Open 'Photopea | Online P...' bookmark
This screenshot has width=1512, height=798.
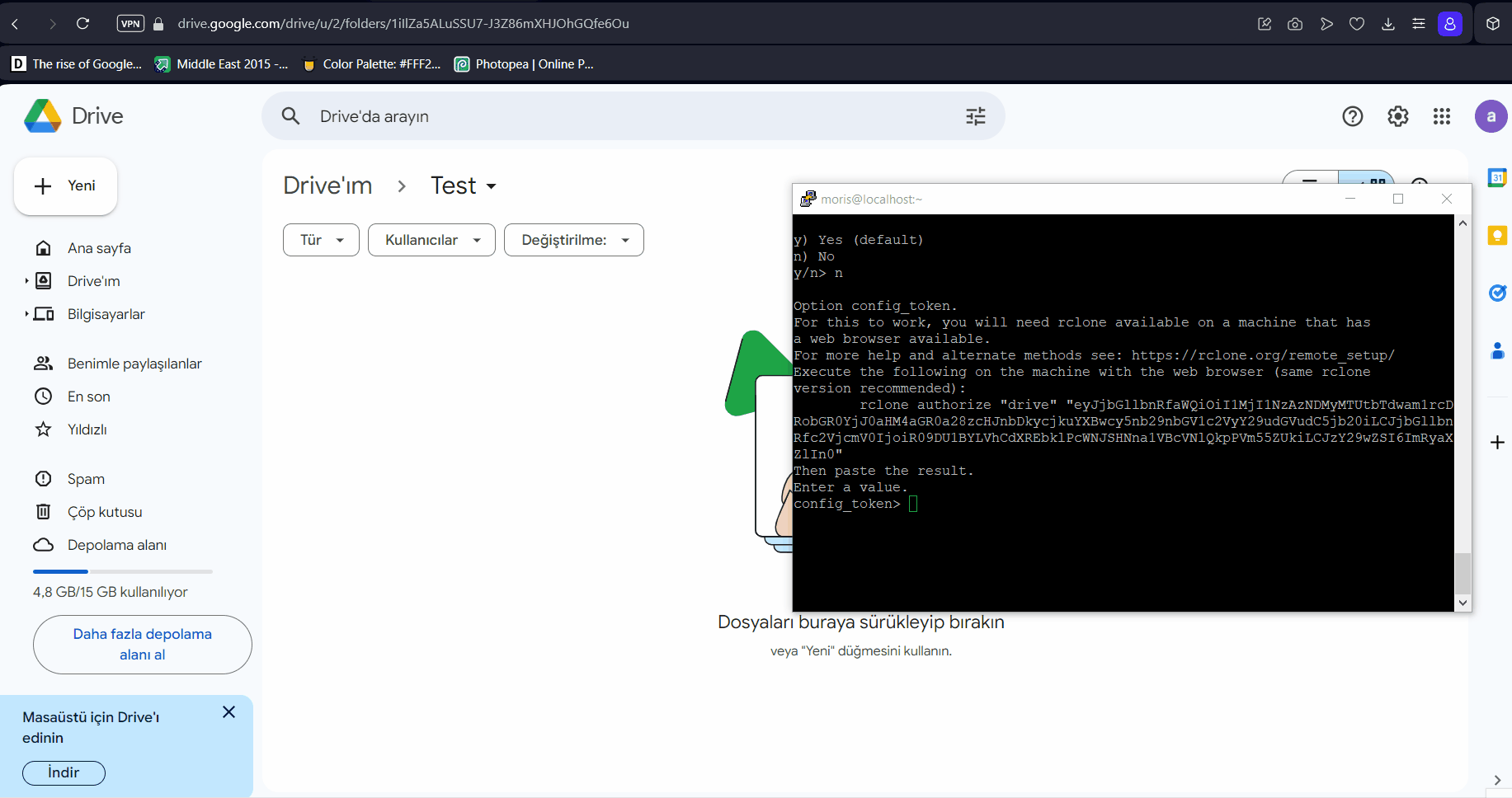click(x=524, y=64)
